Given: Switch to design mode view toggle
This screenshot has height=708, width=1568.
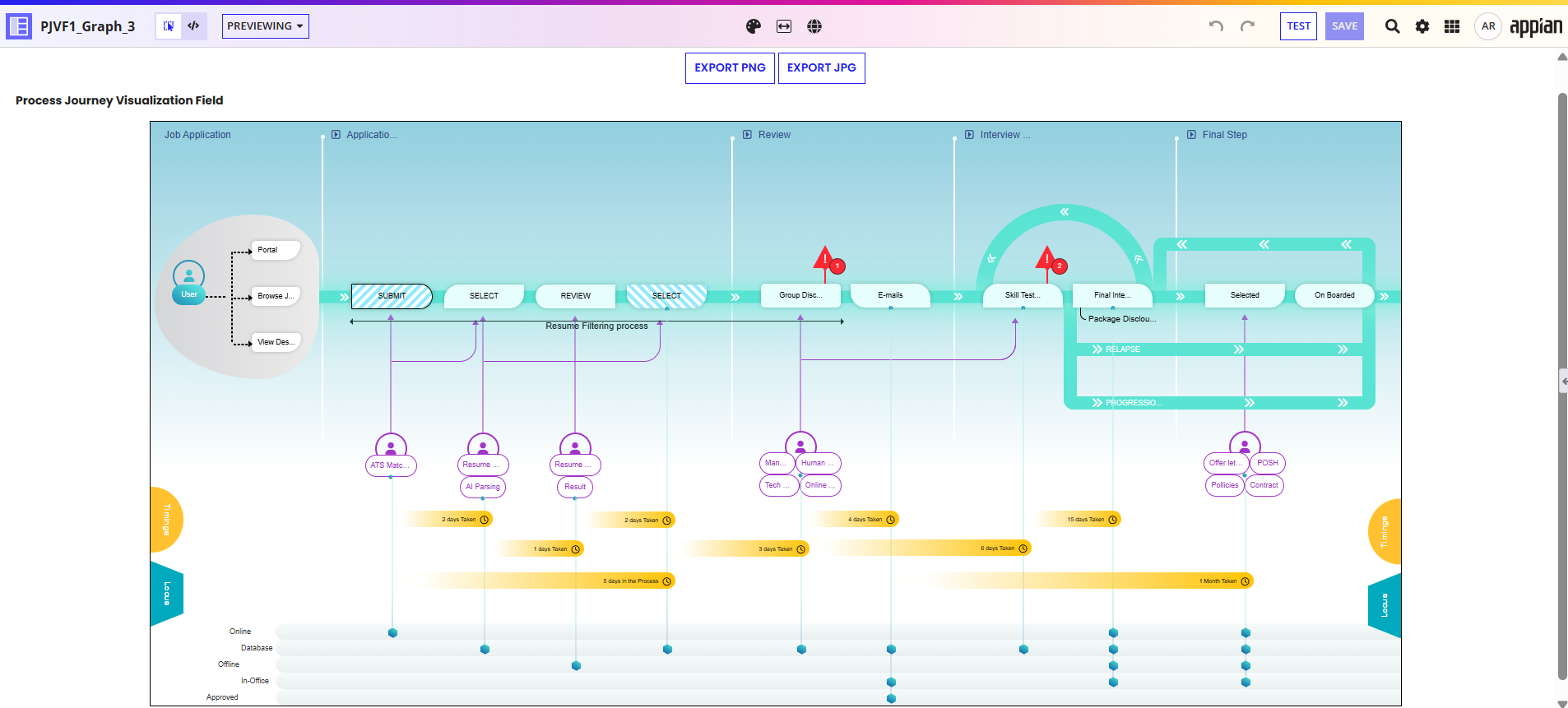Looking at the screenshot, I should pos(169,26).
